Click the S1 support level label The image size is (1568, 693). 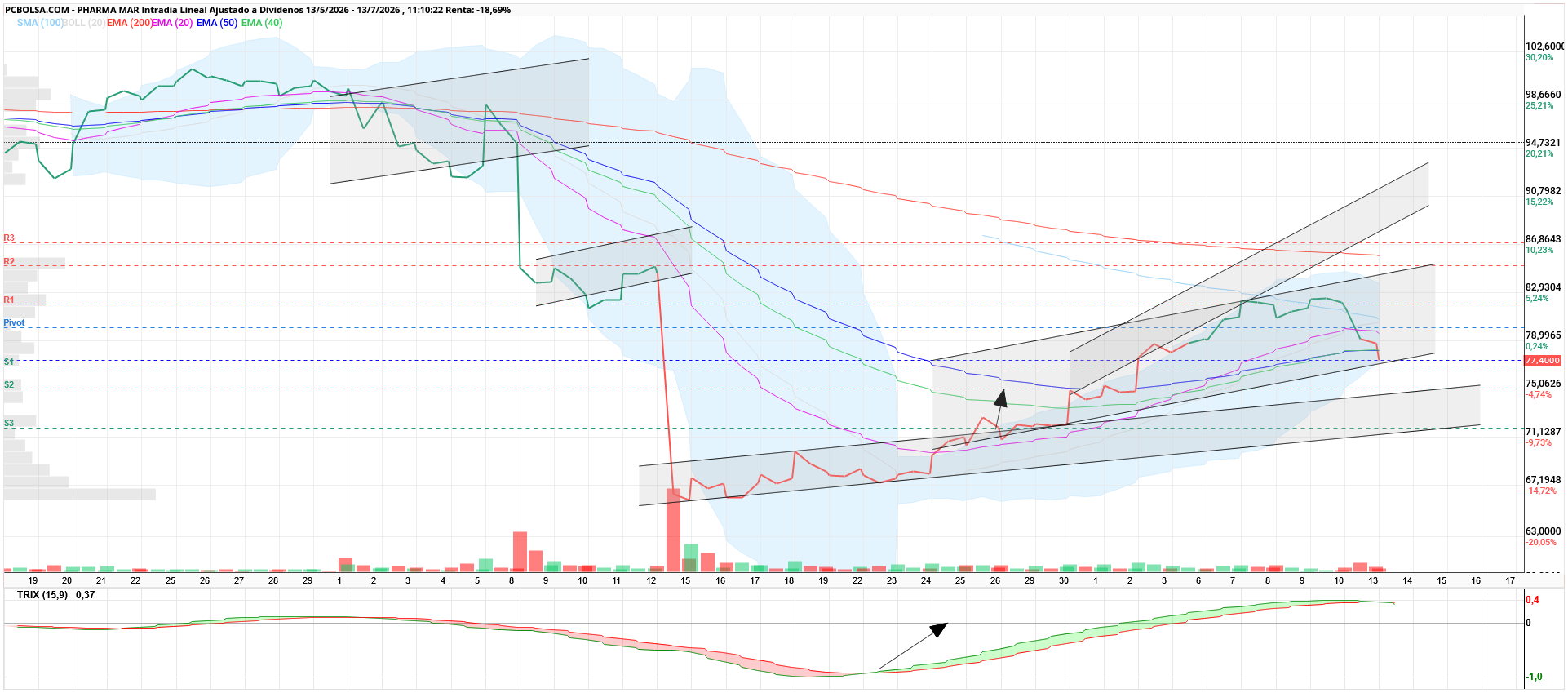(x=9, y=362)
